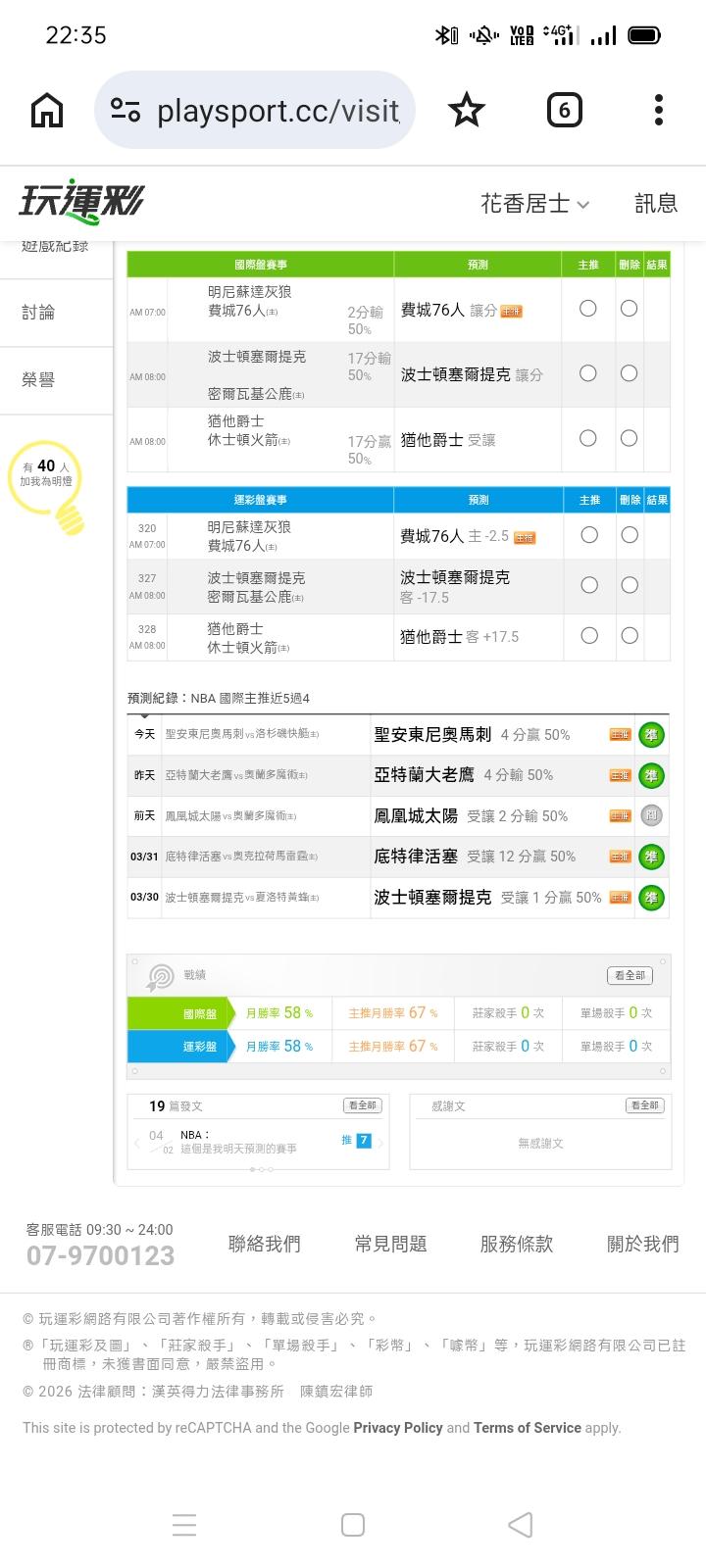
Task: Open the 討論 sidebar tab
Action: tap(39, 313)
